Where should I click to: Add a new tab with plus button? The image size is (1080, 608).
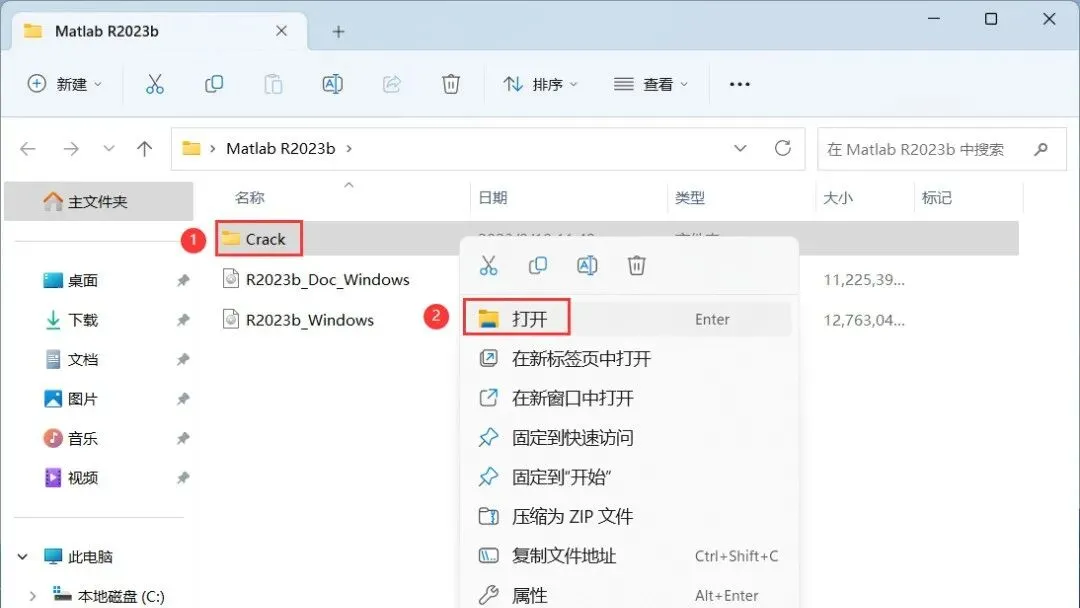[x=338, y=32]
